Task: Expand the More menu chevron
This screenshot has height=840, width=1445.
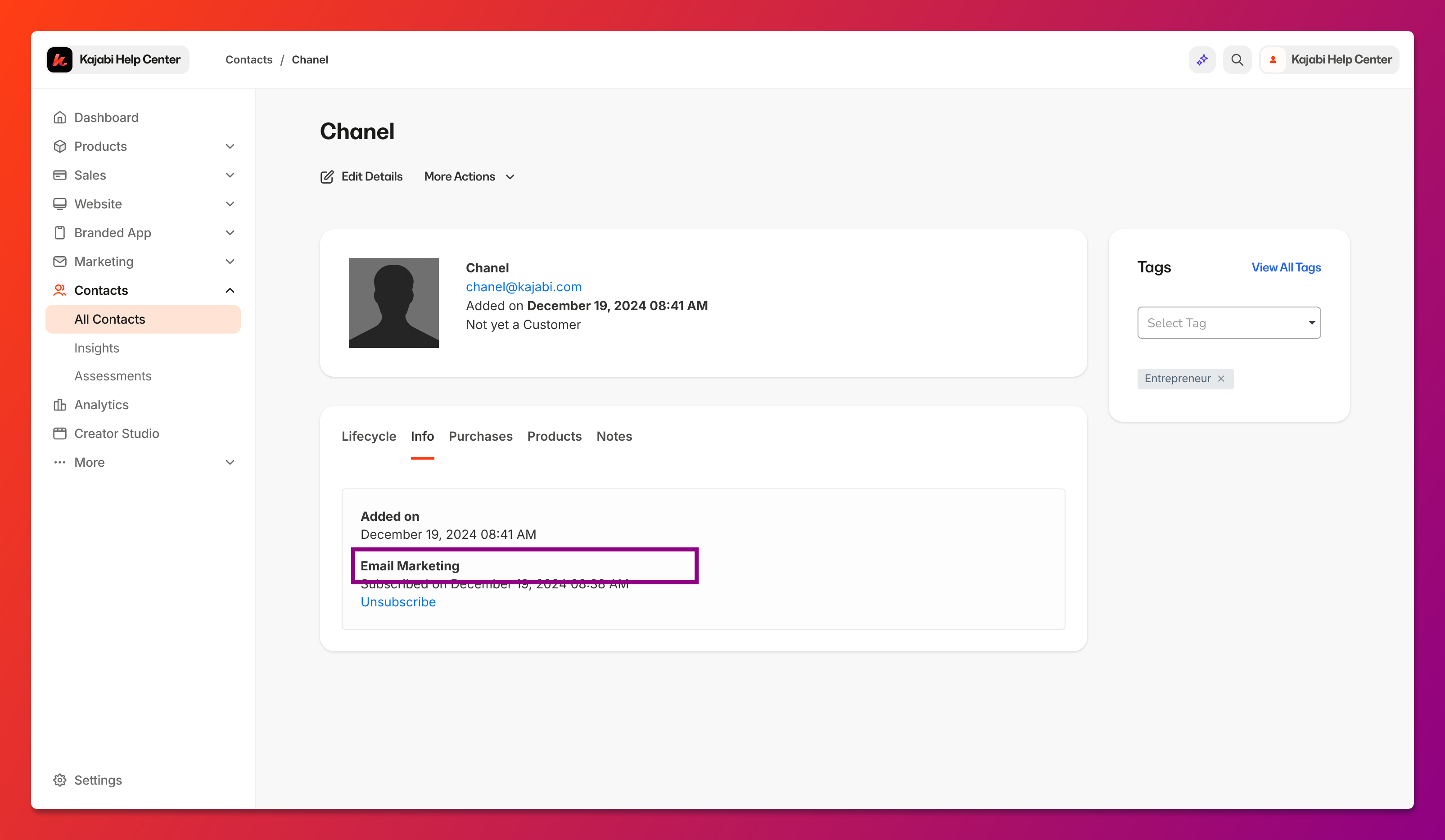Action: click(x=230, y=462)
